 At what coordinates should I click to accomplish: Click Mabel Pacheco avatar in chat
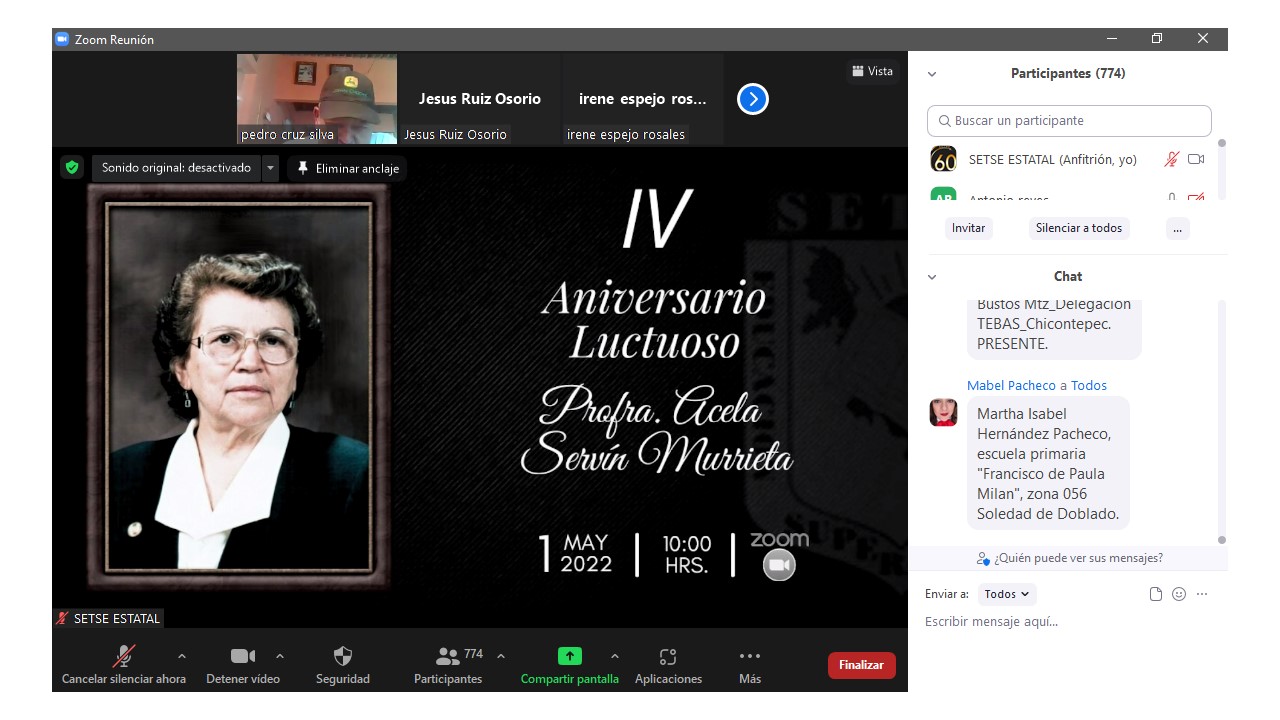(x=943, y=412)
